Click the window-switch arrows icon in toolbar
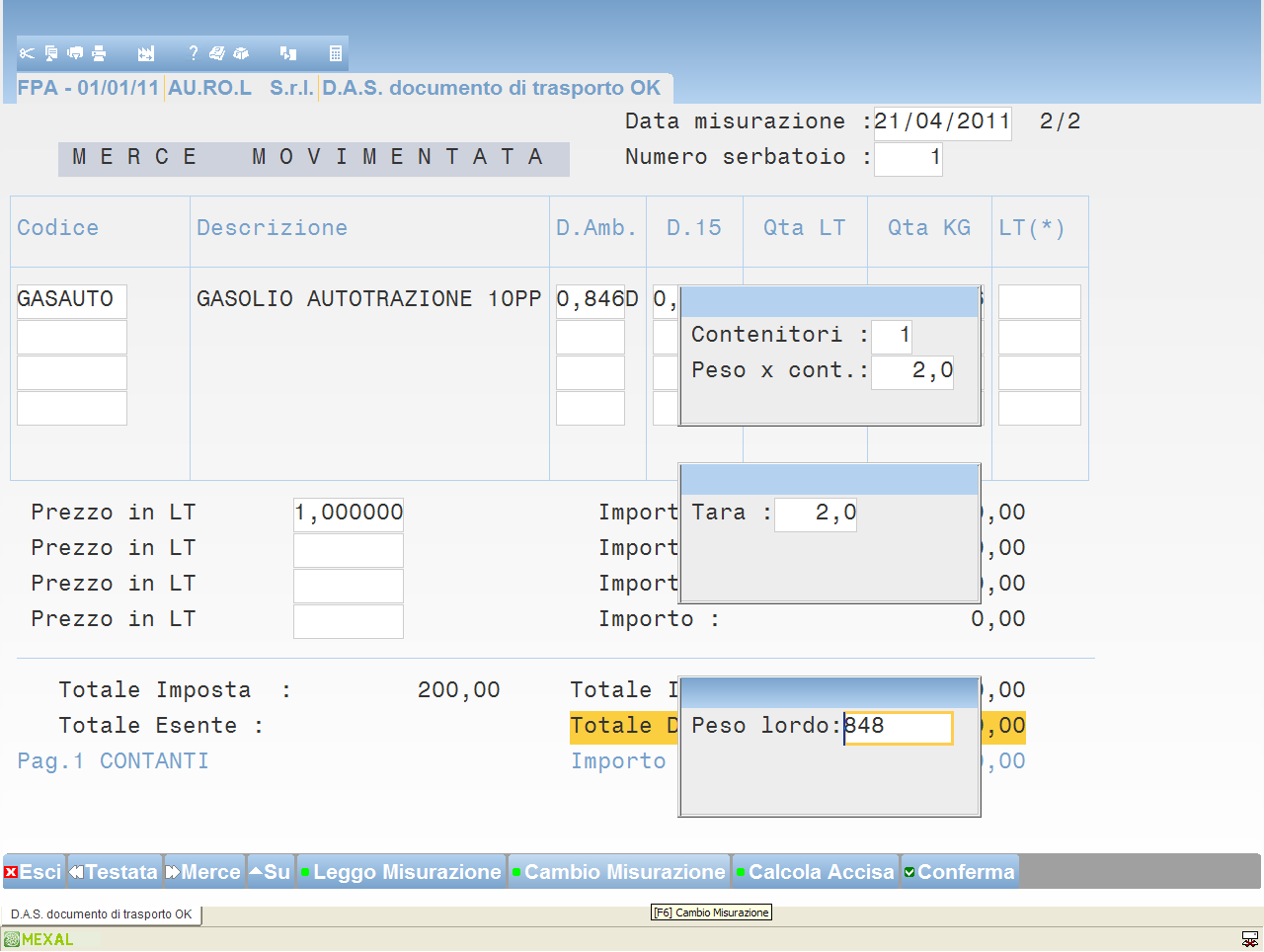This screenshot has width=1264, height=952. click(288, 53)
